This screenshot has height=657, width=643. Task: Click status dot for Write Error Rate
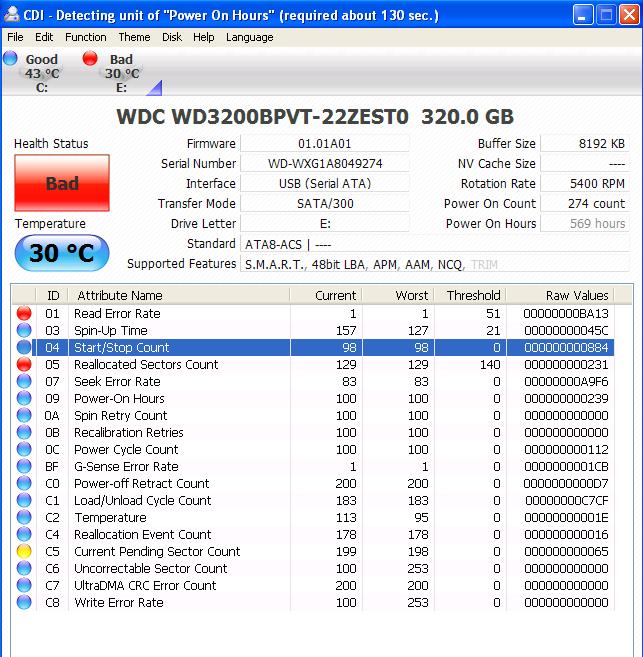tap(24, 602)
